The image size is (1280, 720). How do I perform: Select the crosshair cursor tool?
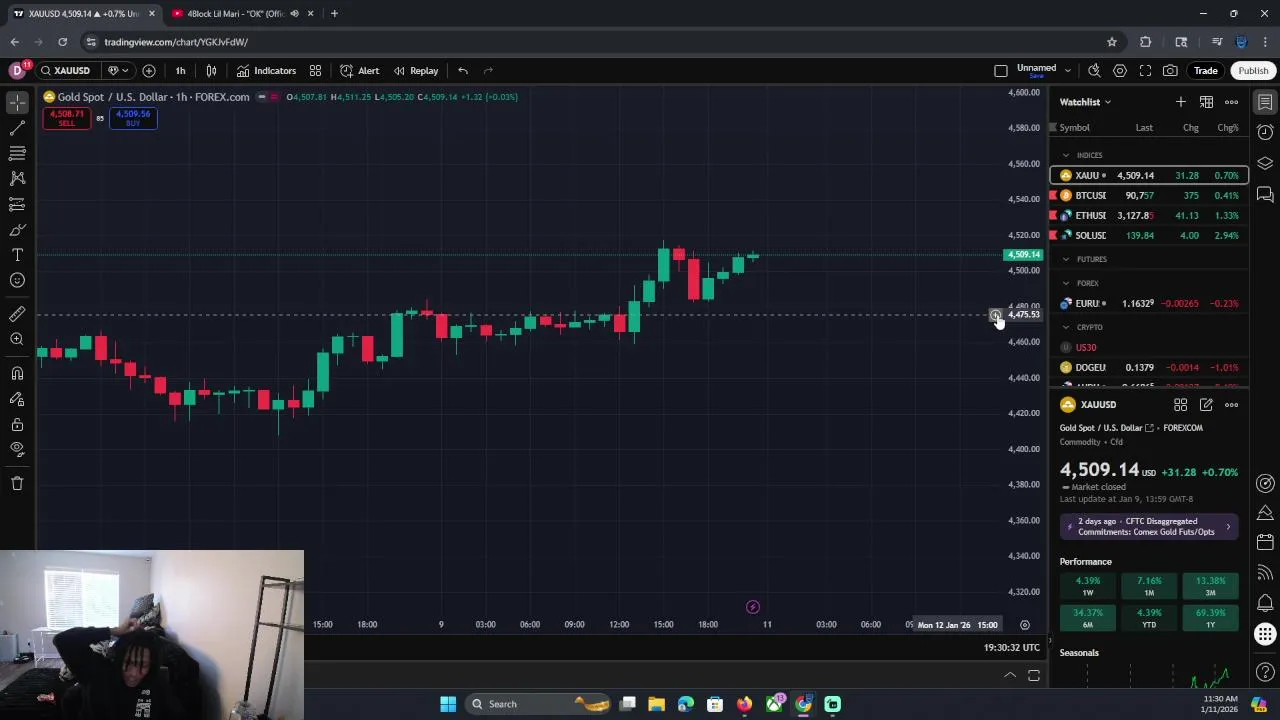point(17,102)
